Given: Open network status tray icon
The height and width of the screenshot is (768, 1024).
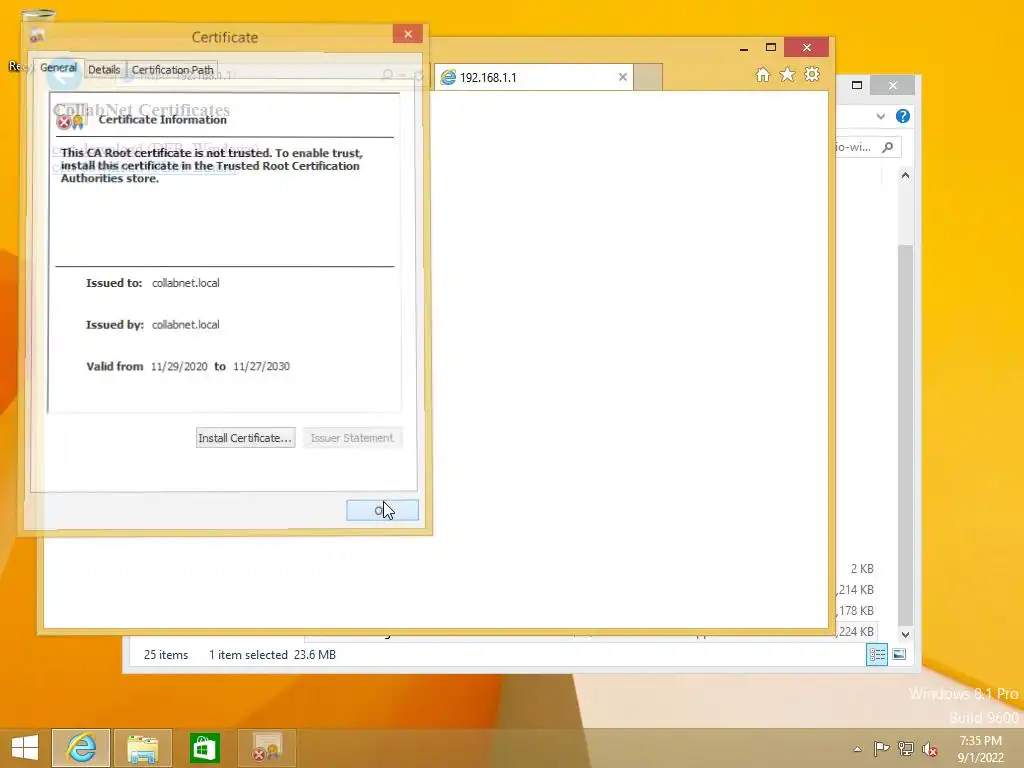Looking at the screenshot, I should pyautogui.click(x=906, y=748).
